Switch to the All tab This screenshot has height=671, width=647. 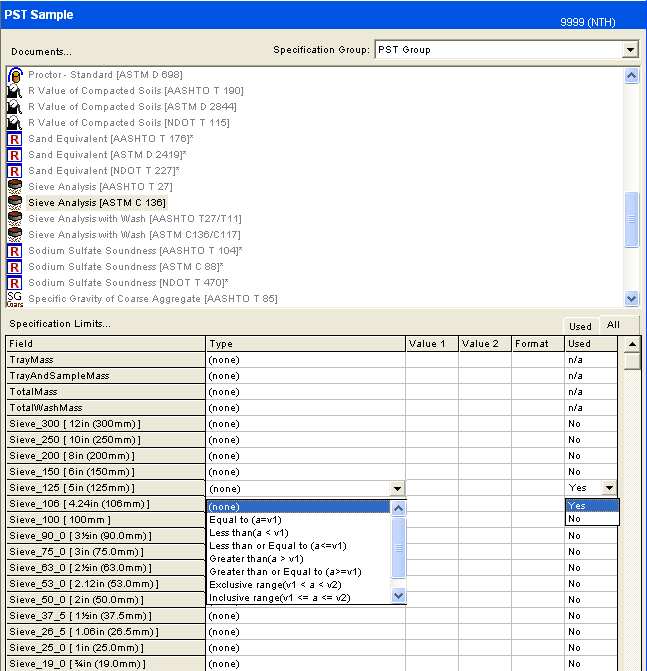click(613, 325)
